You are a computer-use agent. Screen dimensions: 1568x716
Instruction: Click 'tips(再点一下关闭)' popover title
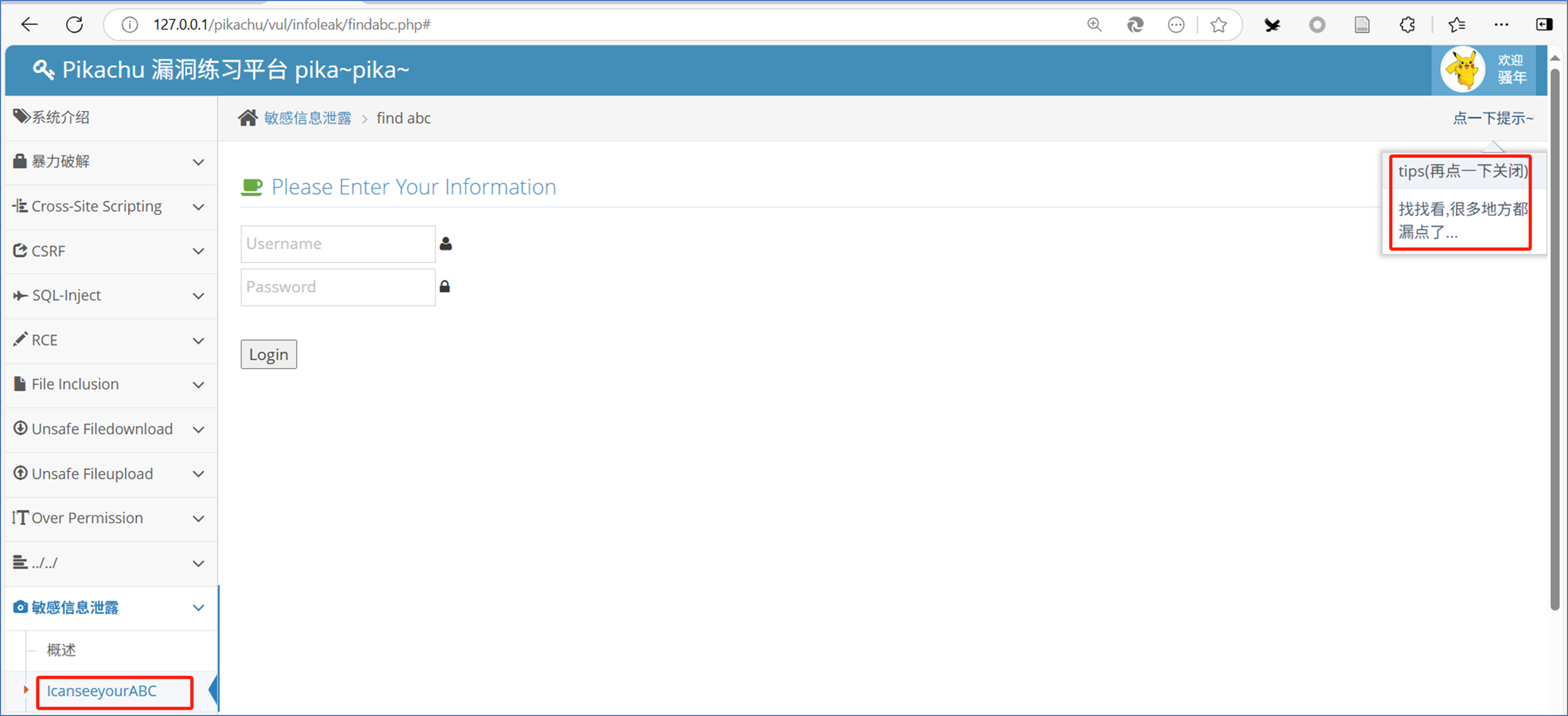pyautogui.click(x=1462, y=171)
